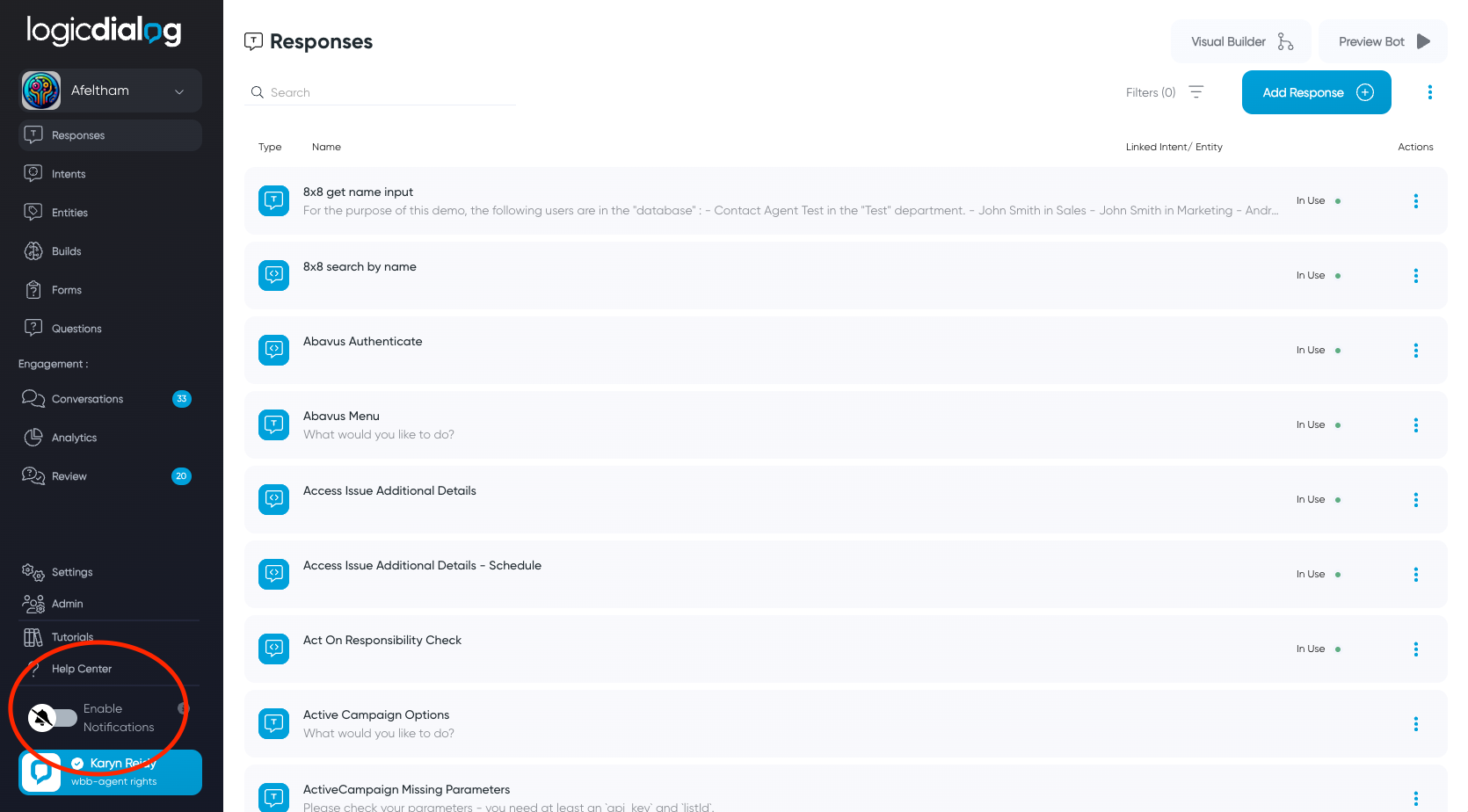This screenshot has width=1468, height=812.
Task: Click the Add Response button
Action: click(1316, 92)
